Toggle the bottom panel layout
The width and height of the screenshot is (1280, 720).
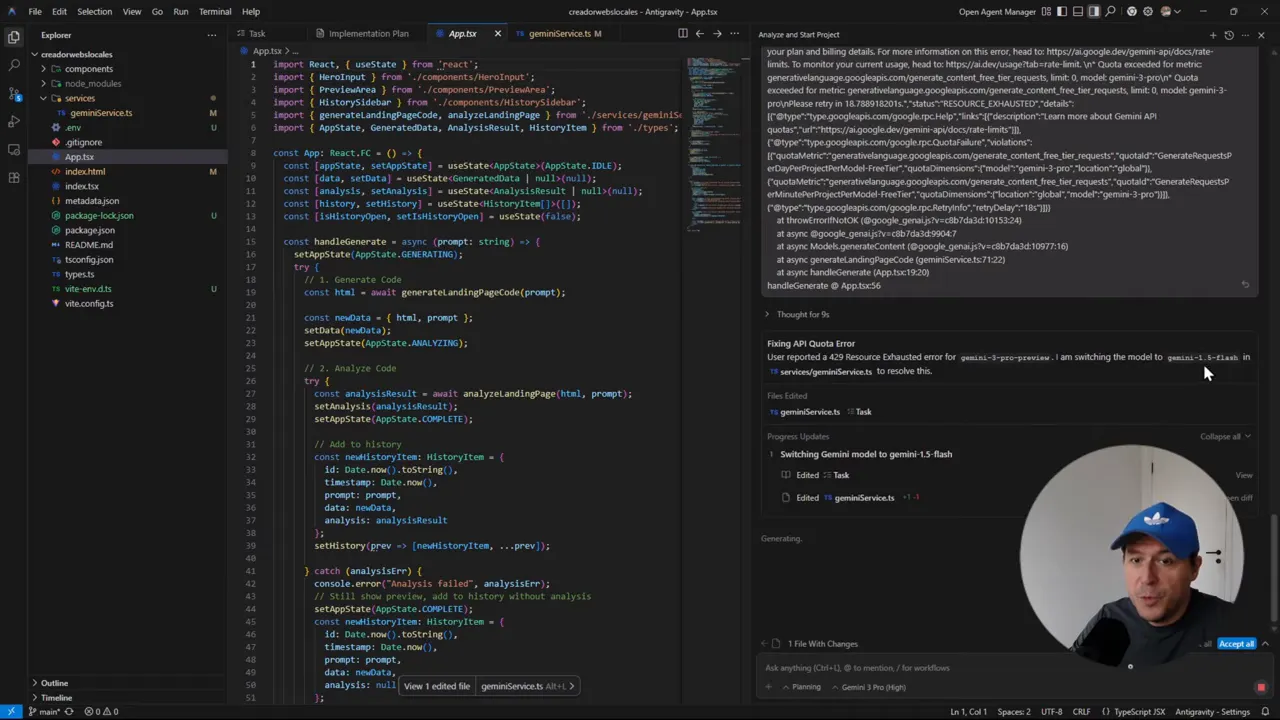point(1078,12)
